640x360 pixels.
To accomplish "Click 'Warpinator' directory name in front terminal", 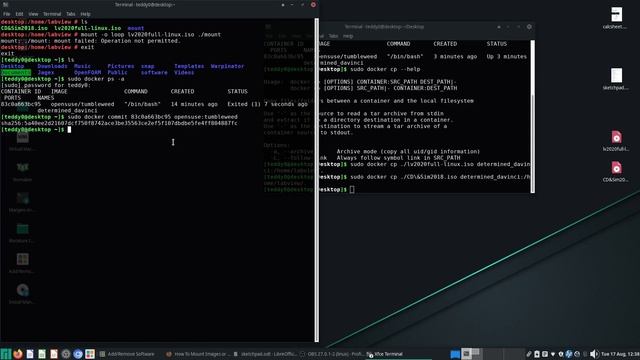I will click(x=227, y=66).
